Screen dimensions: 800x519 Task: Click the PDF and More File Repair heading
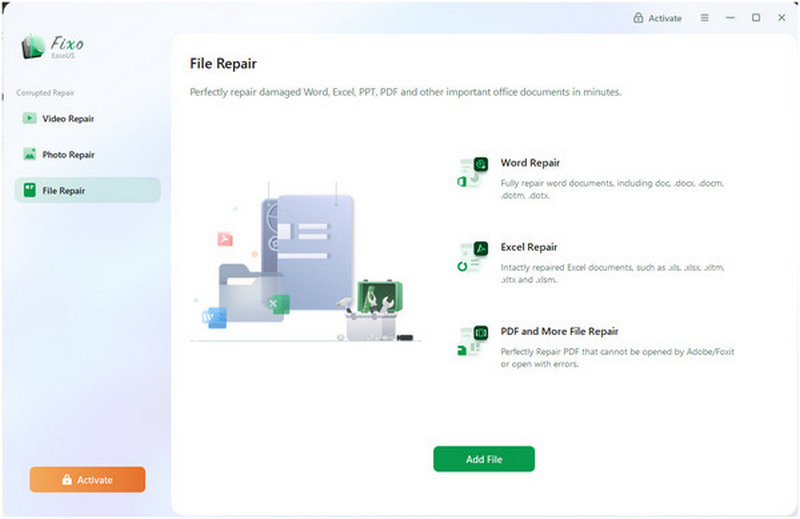[559, 331]
